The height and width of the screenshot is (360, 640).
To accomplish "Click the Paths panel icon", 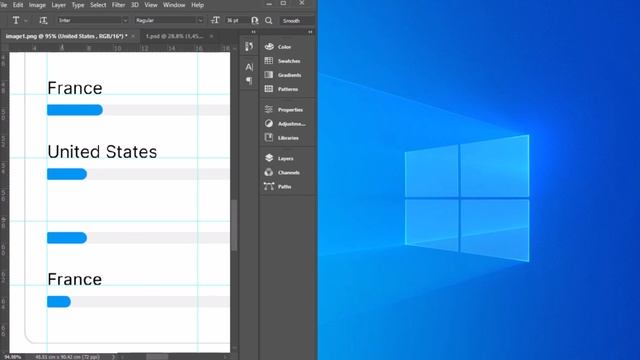I will [x=269, y=186].
